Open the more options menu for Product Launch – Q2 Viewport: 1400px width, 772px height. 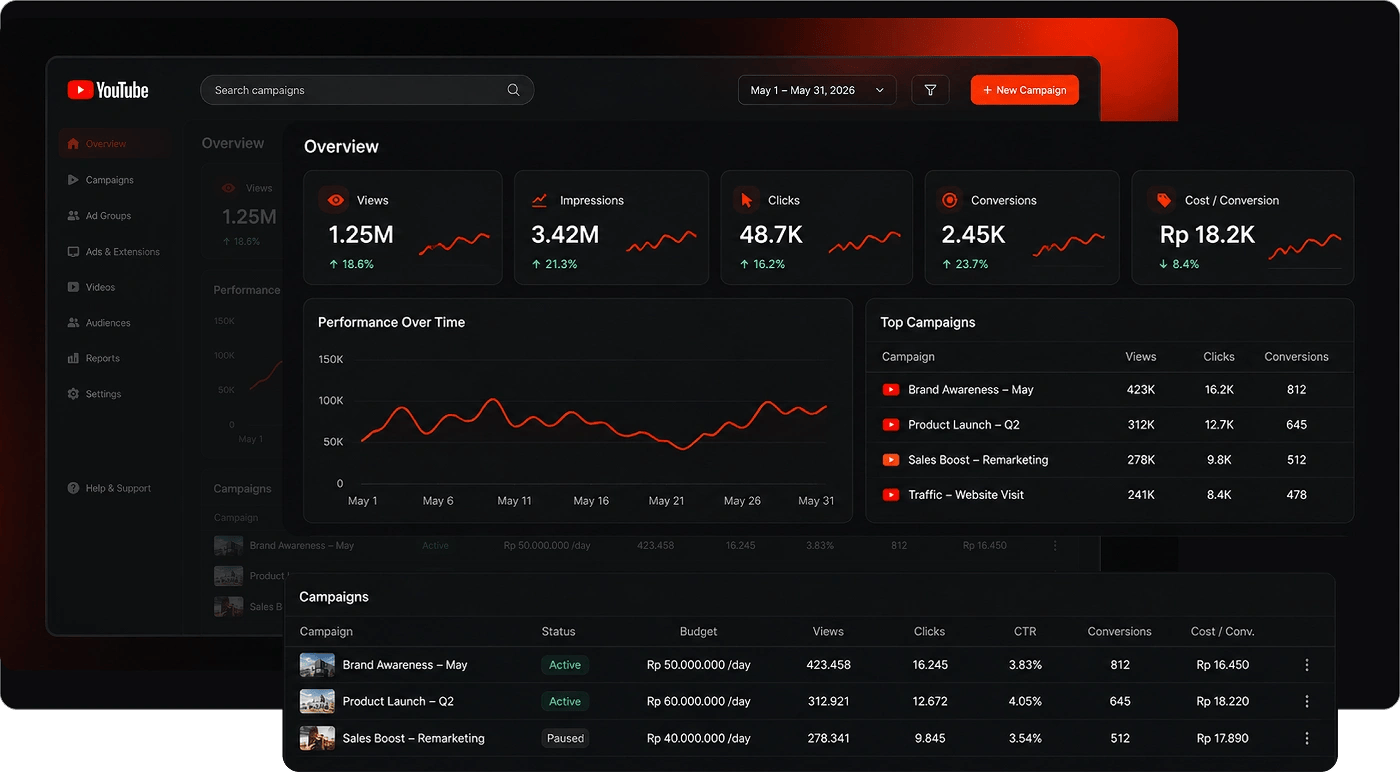[1307, 702]
